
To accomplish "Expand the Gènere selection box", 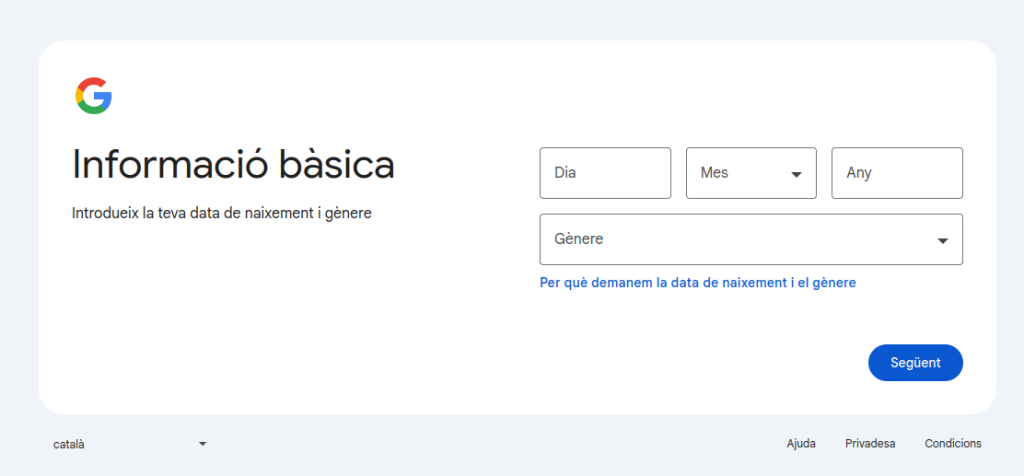I will pyautogui.click(x=750, y=240).
